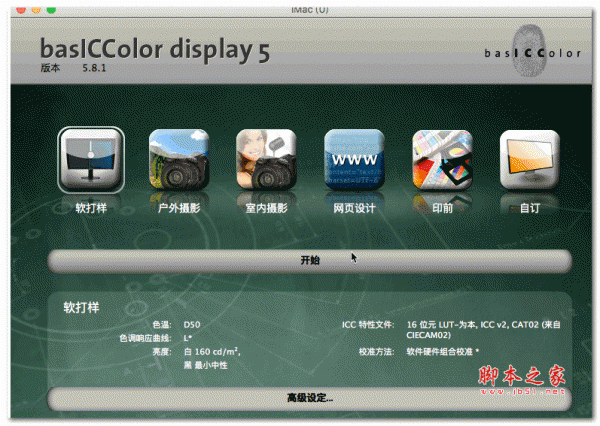Click the 16 位元 LUT profile description
Image resolution: width=600 pixels, height=426 pixels.
[483, 330]
